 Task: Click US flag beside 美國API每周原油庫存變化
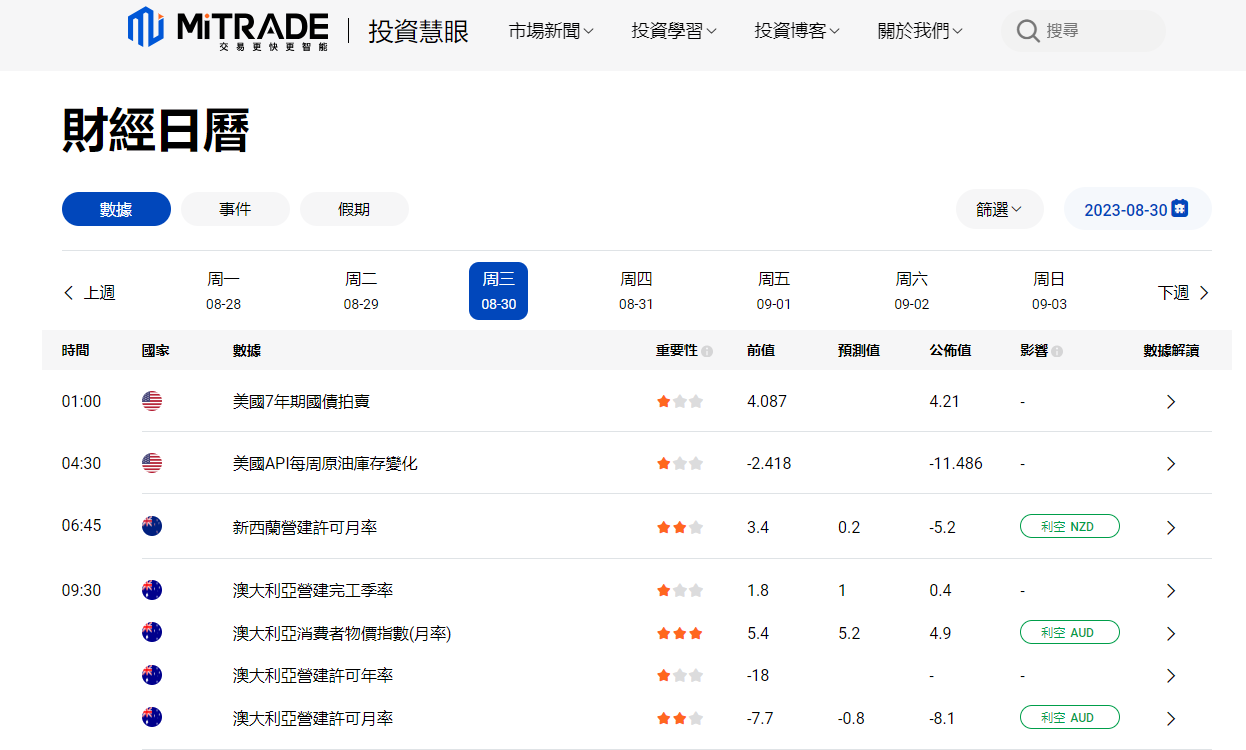pos(152,463)
